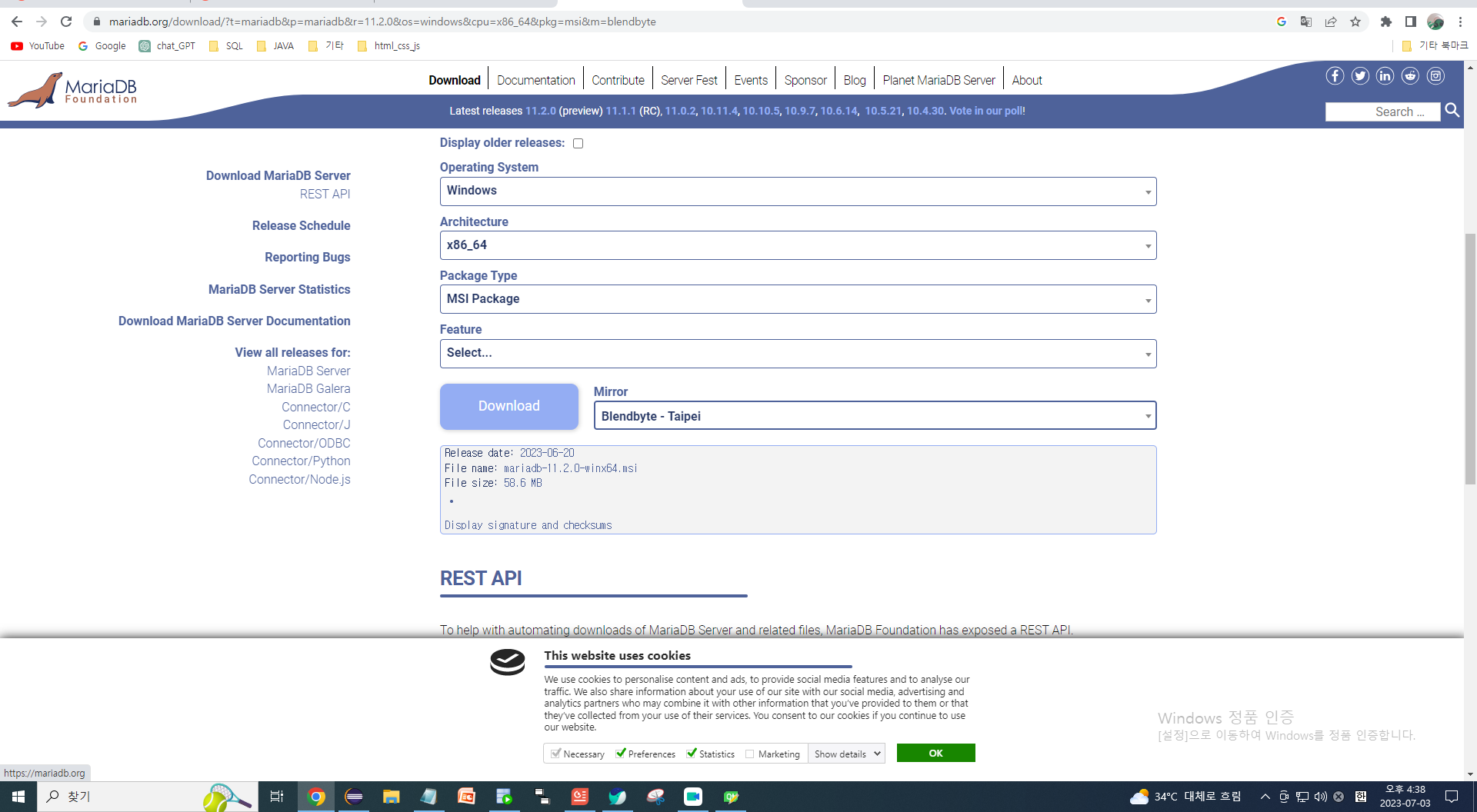Open Display signature and checksums link
1477x812 pixels.
coord(528,525)
